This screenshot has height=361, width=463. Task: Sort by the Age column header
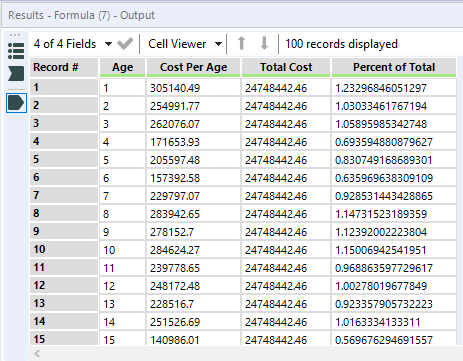122,68
